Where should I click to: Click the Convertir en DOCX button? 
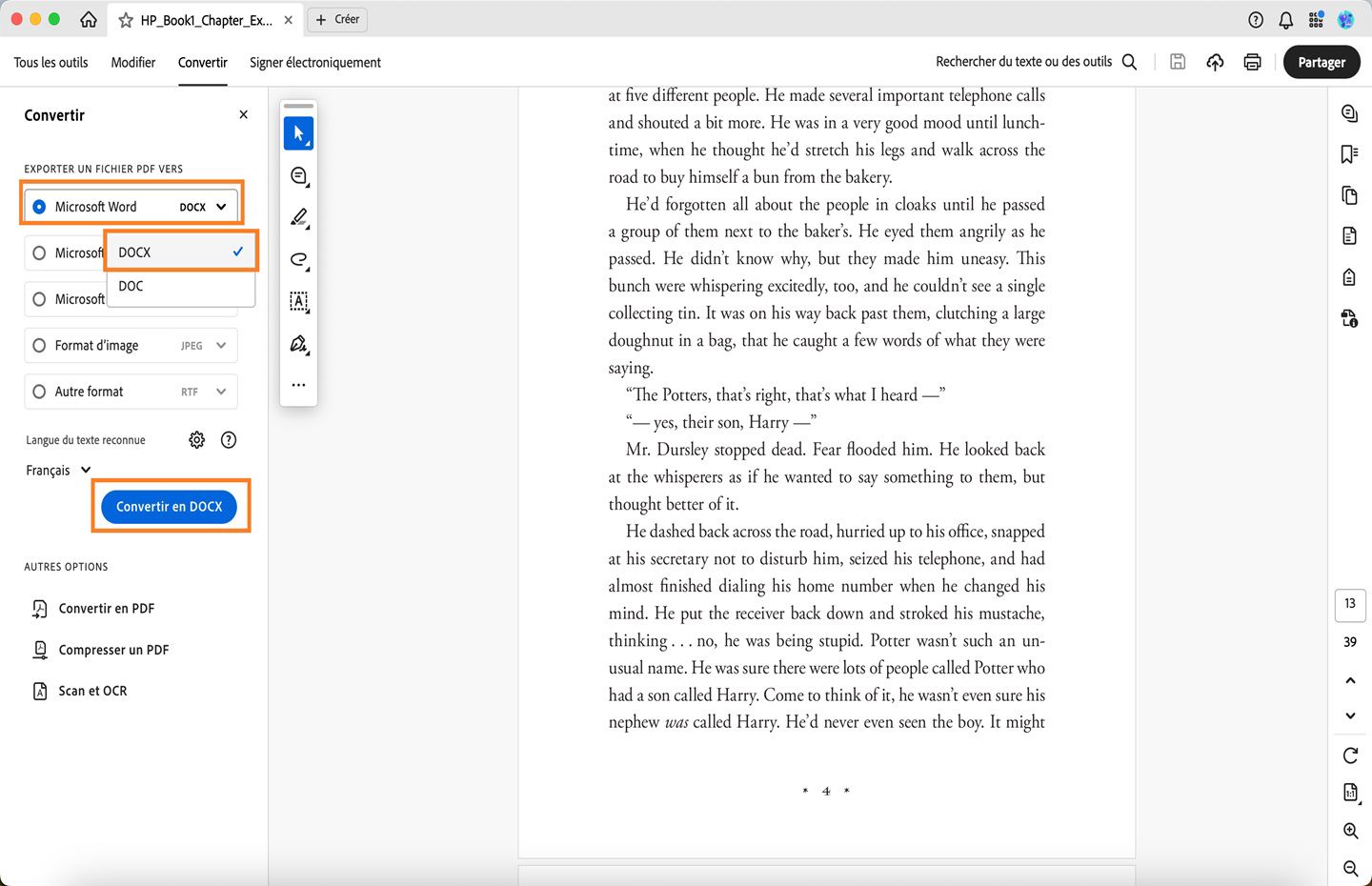[x=169, y=506]
